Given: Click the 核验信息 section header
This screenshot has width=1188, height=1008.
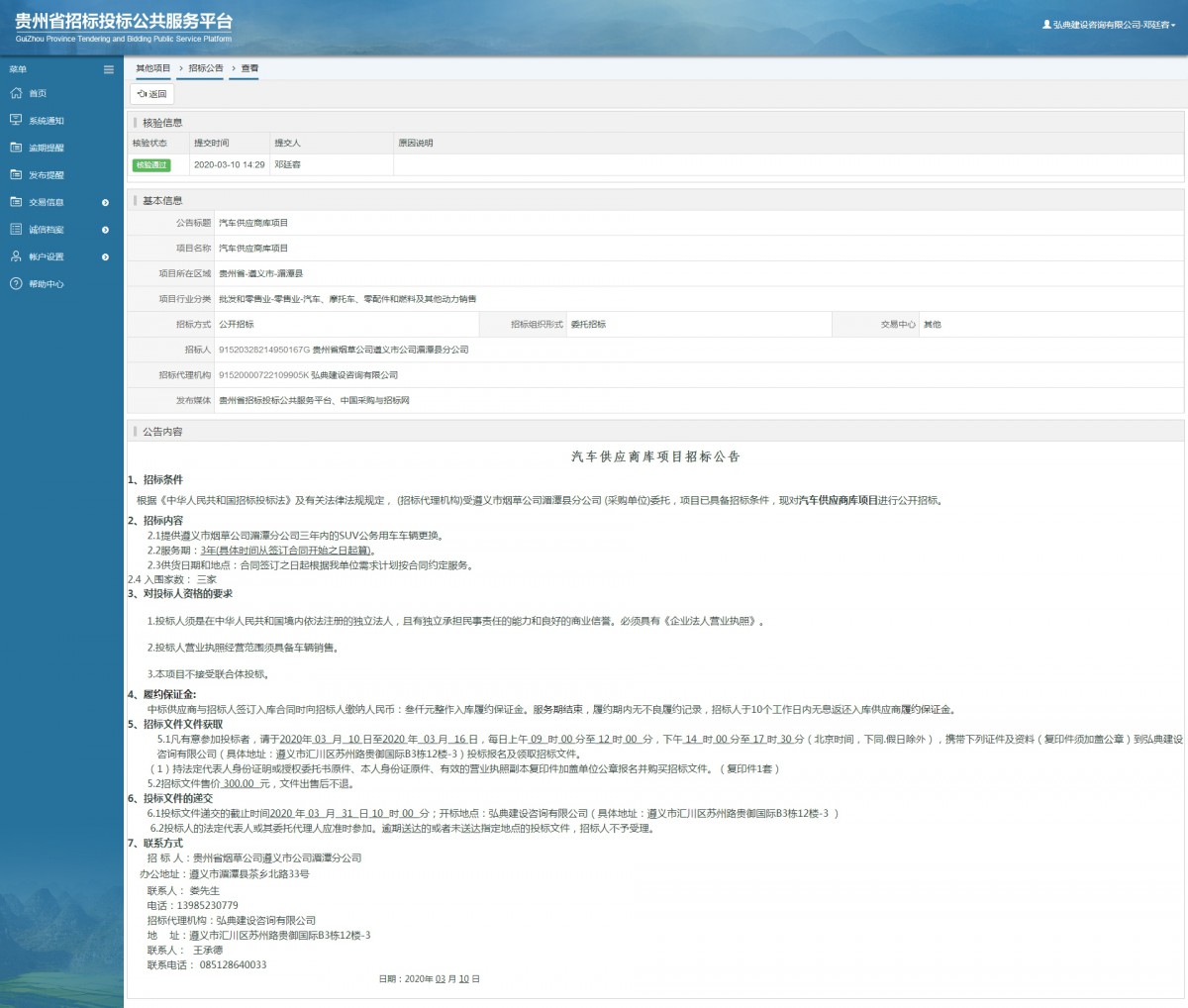Looking at the screenshot, I should click(162, 123).
